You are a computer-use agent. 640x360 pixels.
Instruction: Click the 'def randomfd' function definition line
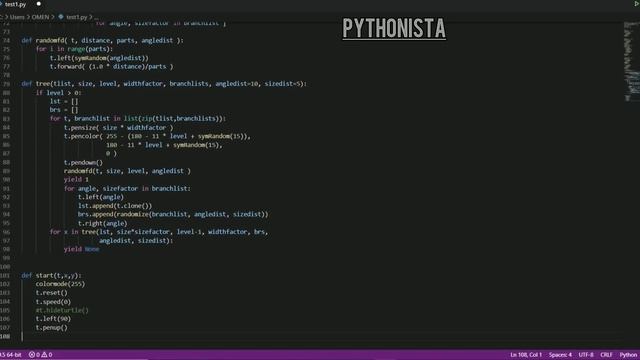coord(102,40)
